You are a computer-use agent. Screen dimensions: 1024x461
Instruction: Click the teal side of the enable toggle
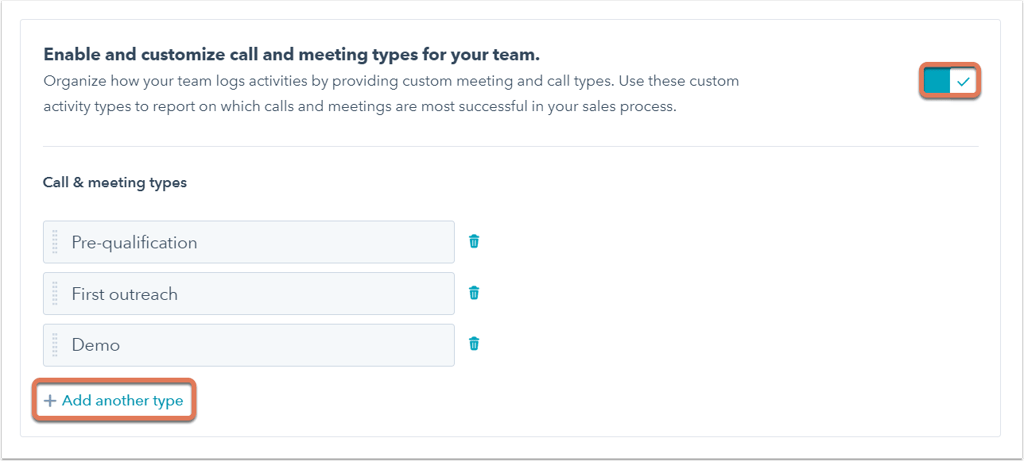[x=937, y=82]
